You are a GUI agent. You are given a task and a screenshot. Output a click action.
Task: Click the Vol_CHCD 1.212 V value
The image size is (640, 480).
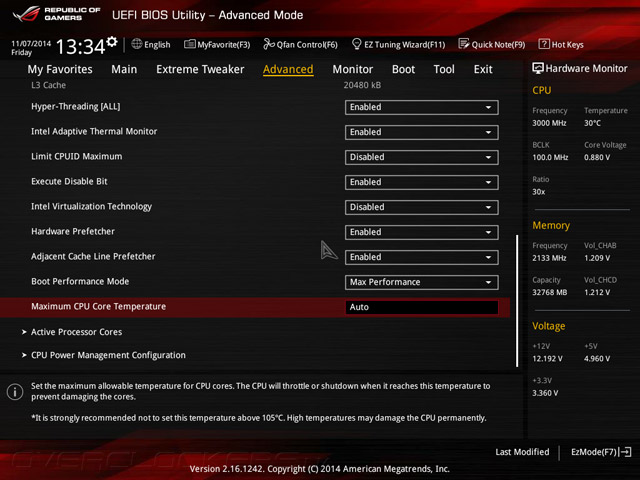[x=597, y=293]
